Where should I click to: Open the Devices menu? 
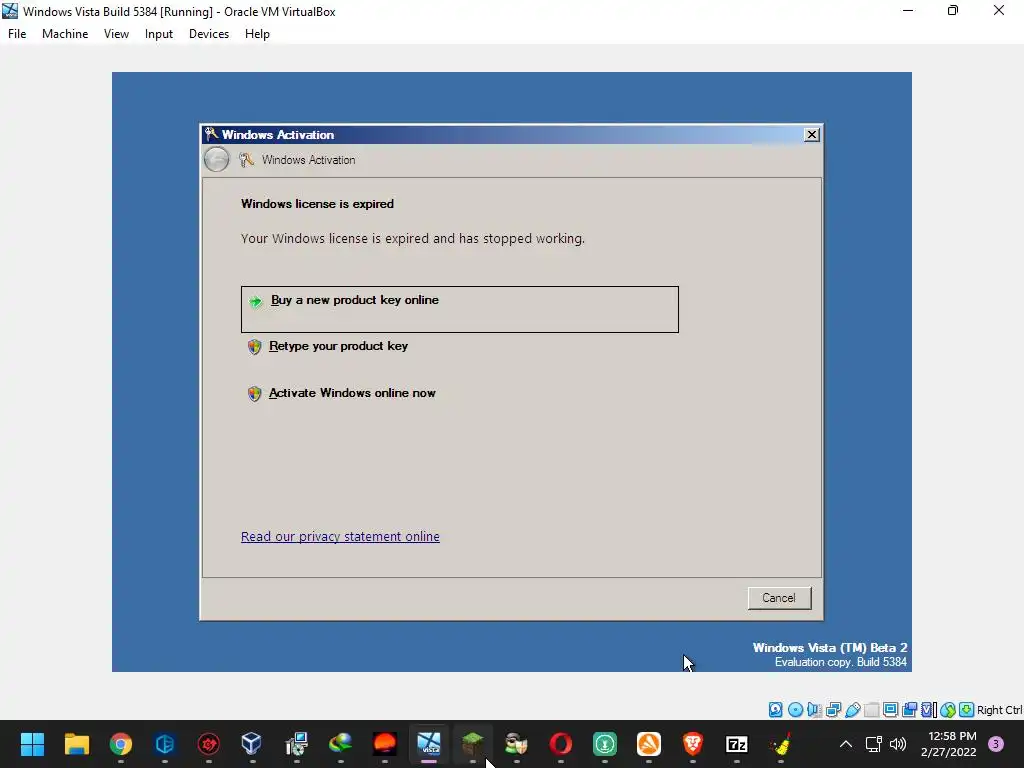tap(209, 34)
